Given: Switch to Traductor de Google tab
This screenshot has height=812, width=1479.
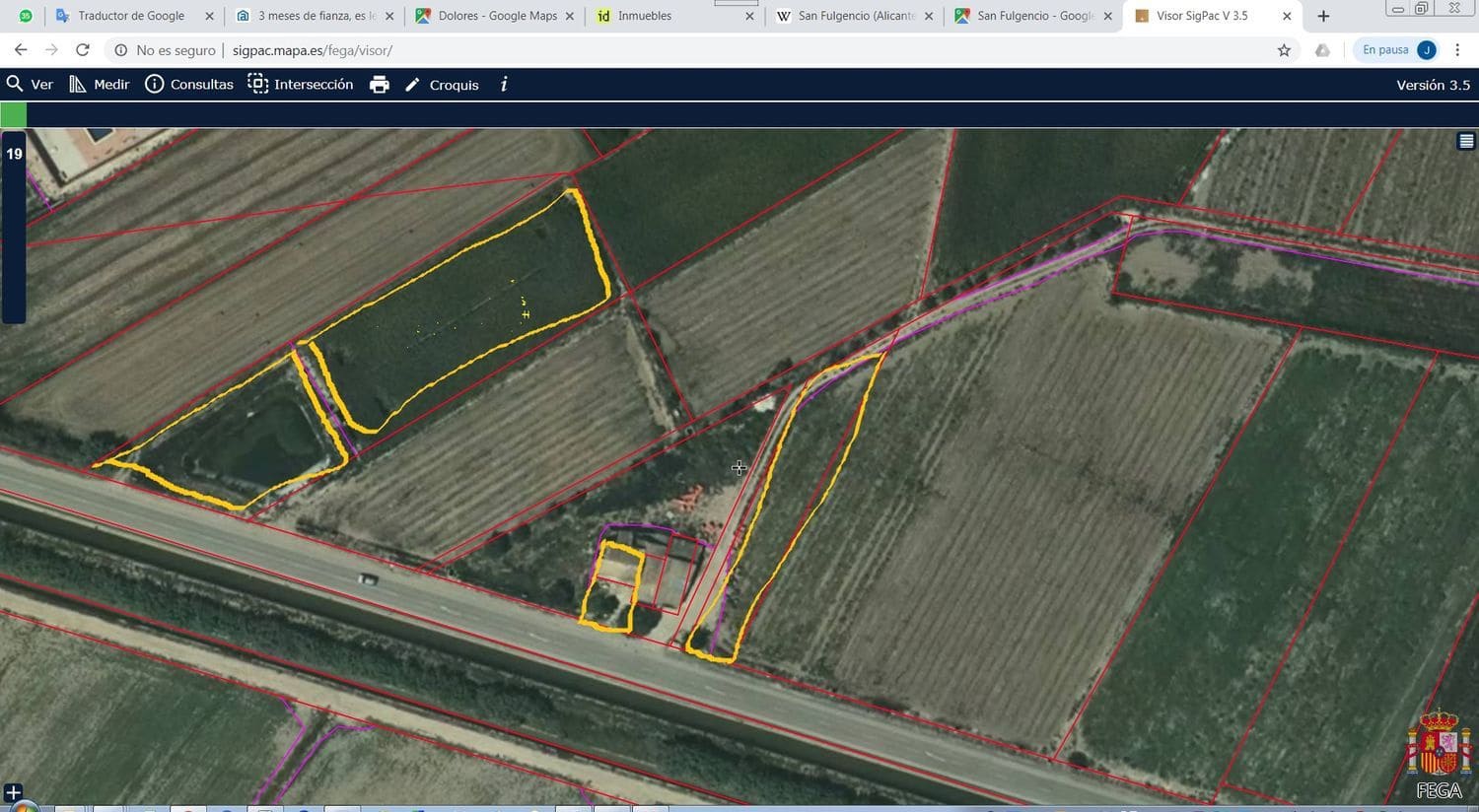Looking at the screenshot, I should [130, 16].
